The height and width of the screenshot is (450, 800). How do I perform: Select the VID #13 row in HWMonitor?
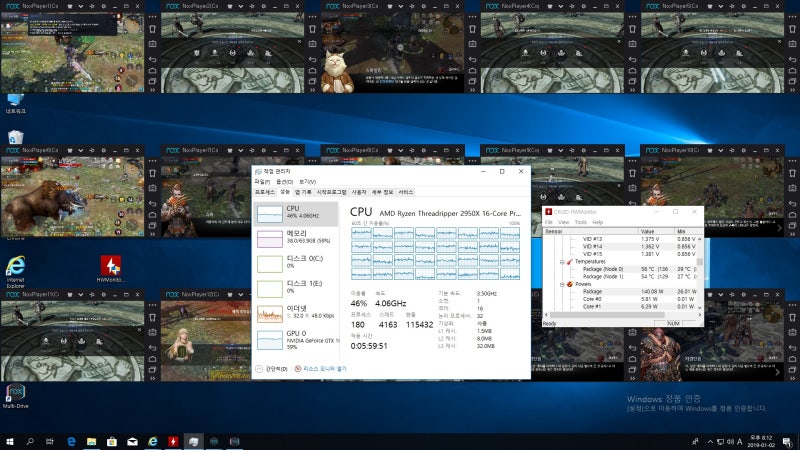click(x=620, y=239)
